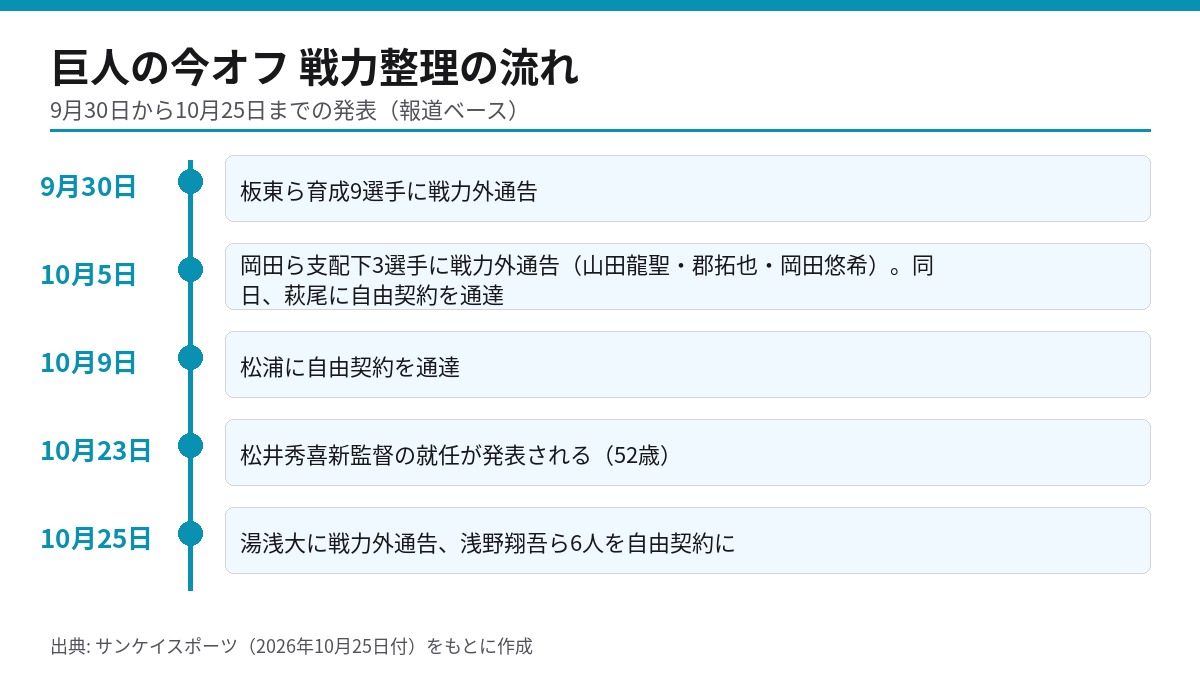Image resolution: width=1200 pixels, height=675 pixels.
Task: Click the timeline marker for 10月25日
Action: (x=190, y=533)
